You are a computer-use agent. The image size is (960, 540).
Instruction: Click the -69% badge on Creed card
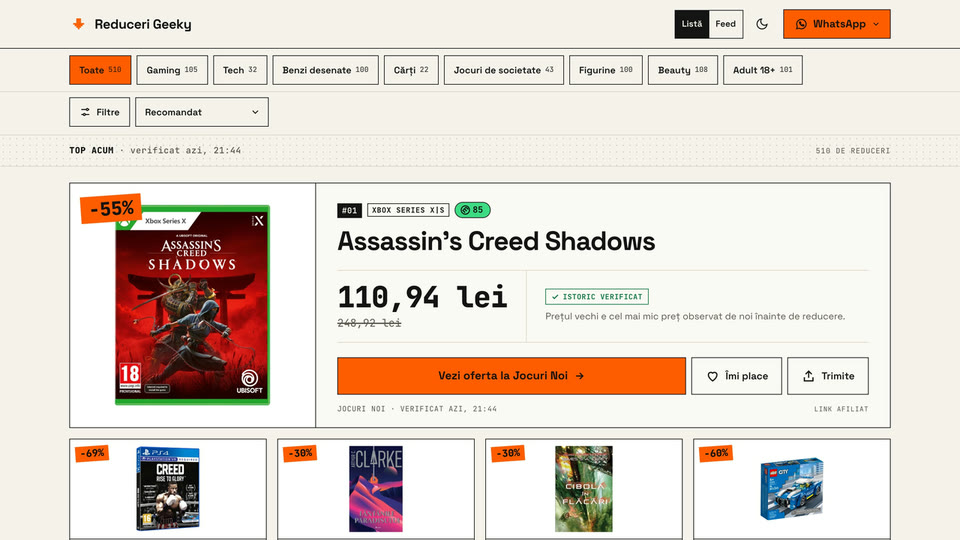coord(92,453)
